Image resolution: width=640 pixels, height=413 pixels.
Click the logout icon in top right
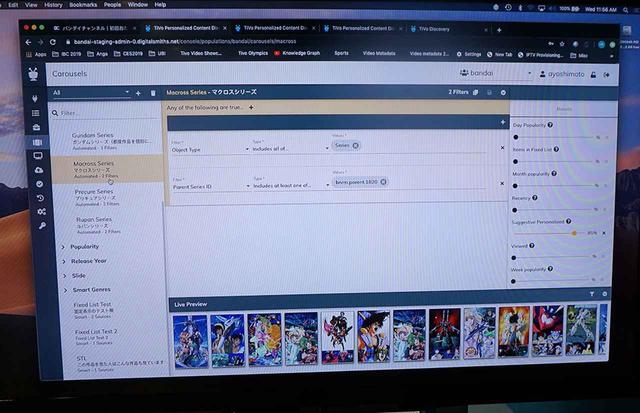tap(607, 75)
